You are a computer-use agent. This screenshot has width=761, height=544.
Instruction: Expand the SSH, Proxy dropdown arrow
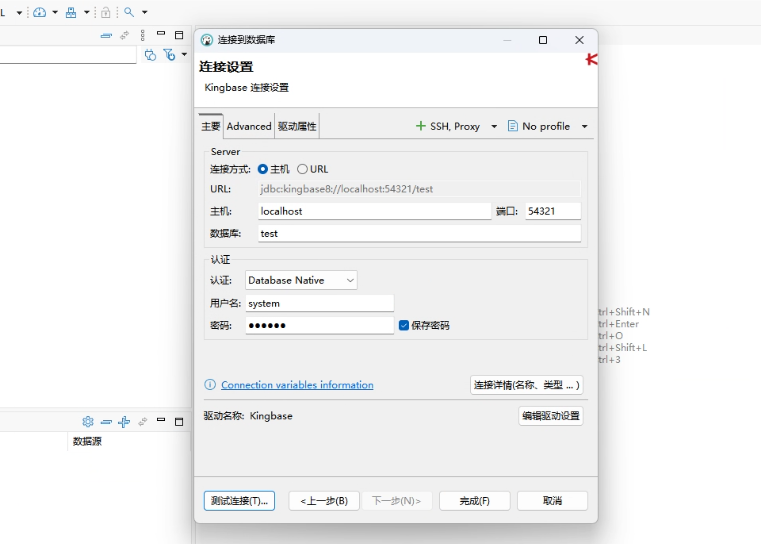494,126
